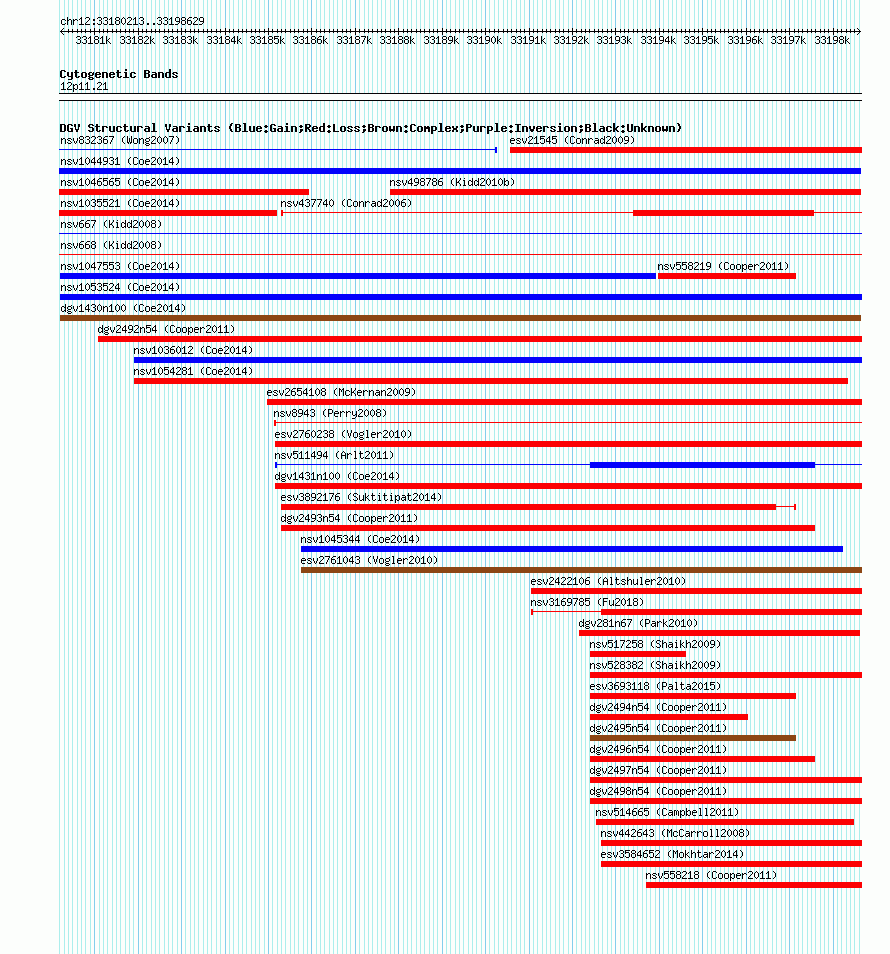Screen dimensions: 890x954
Task: Select esv3584652 (Mokhtar2014) label
Action: [x=672, y=854]
